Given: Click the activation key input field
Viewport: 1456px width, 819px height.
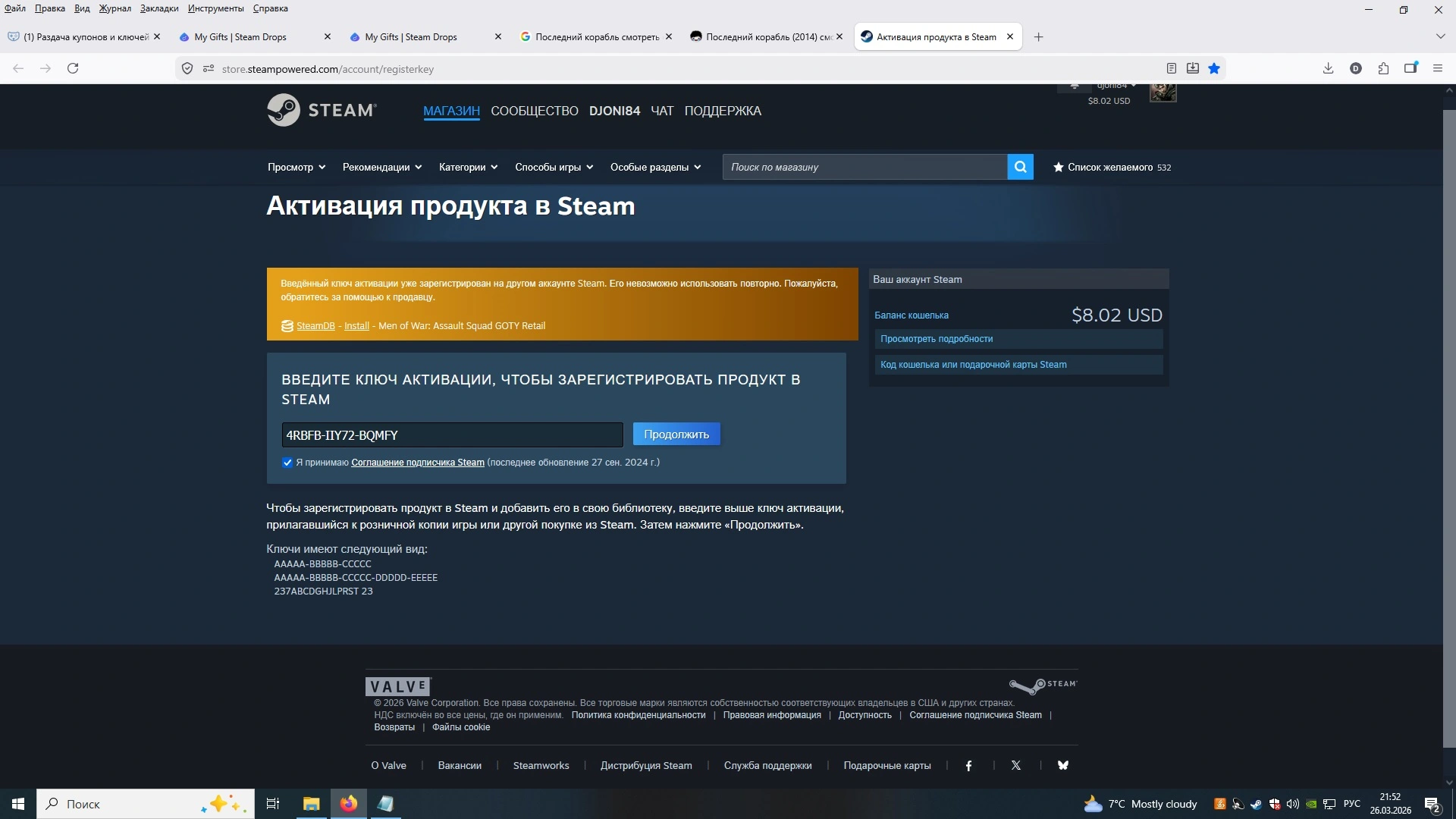Looking at the screenshot, I should pyautogui.click(x=452, y=435).
